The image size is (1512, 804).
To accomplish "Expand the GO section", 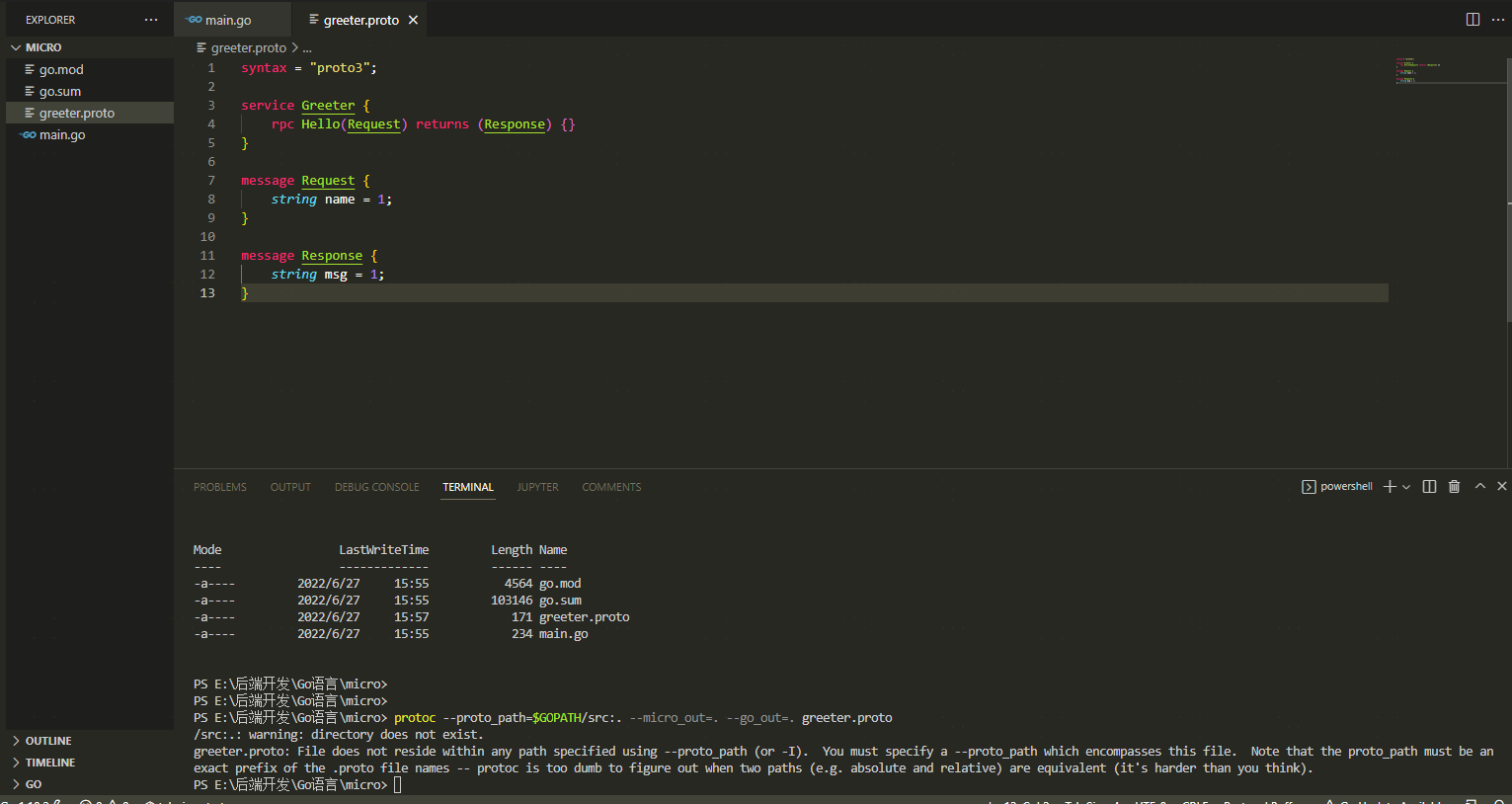I will coord(33,783).
